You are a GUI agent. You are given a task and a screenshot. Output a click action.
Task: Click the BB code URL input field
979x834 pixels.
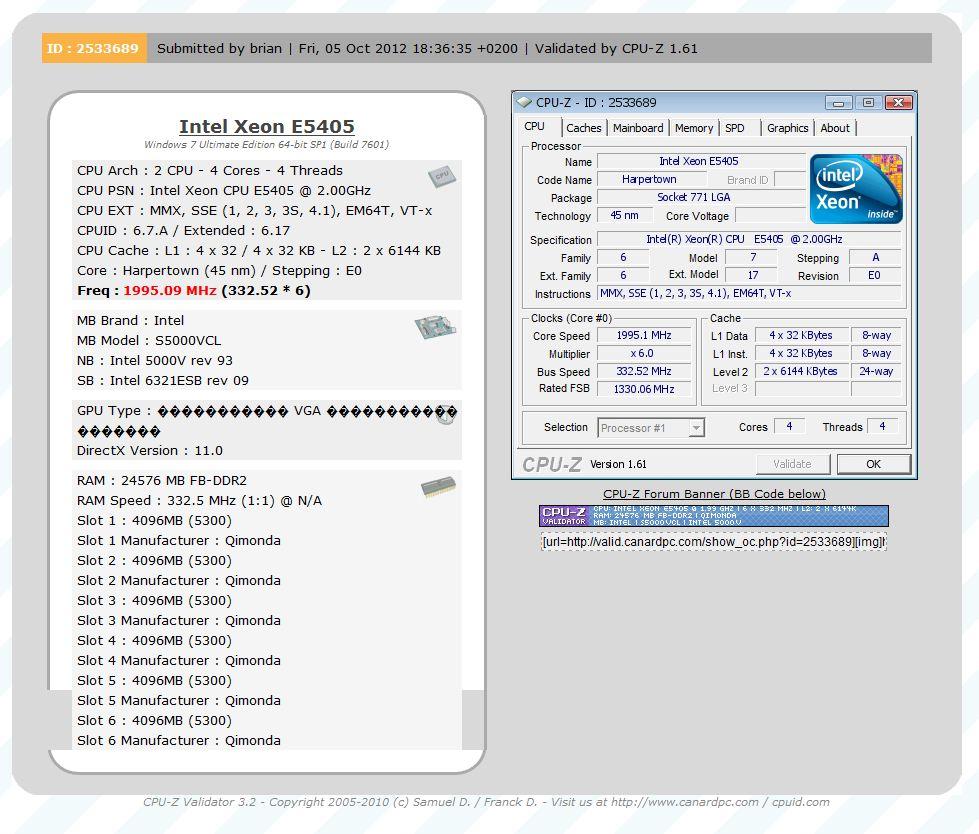714,541
